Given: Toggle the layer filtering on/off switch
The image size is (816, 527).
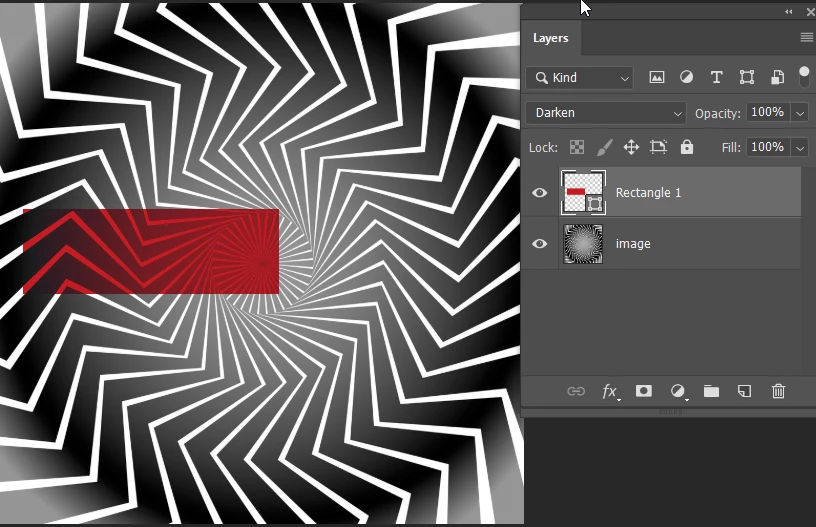Looking at the screenshot, I should click(x=804, y=77).
